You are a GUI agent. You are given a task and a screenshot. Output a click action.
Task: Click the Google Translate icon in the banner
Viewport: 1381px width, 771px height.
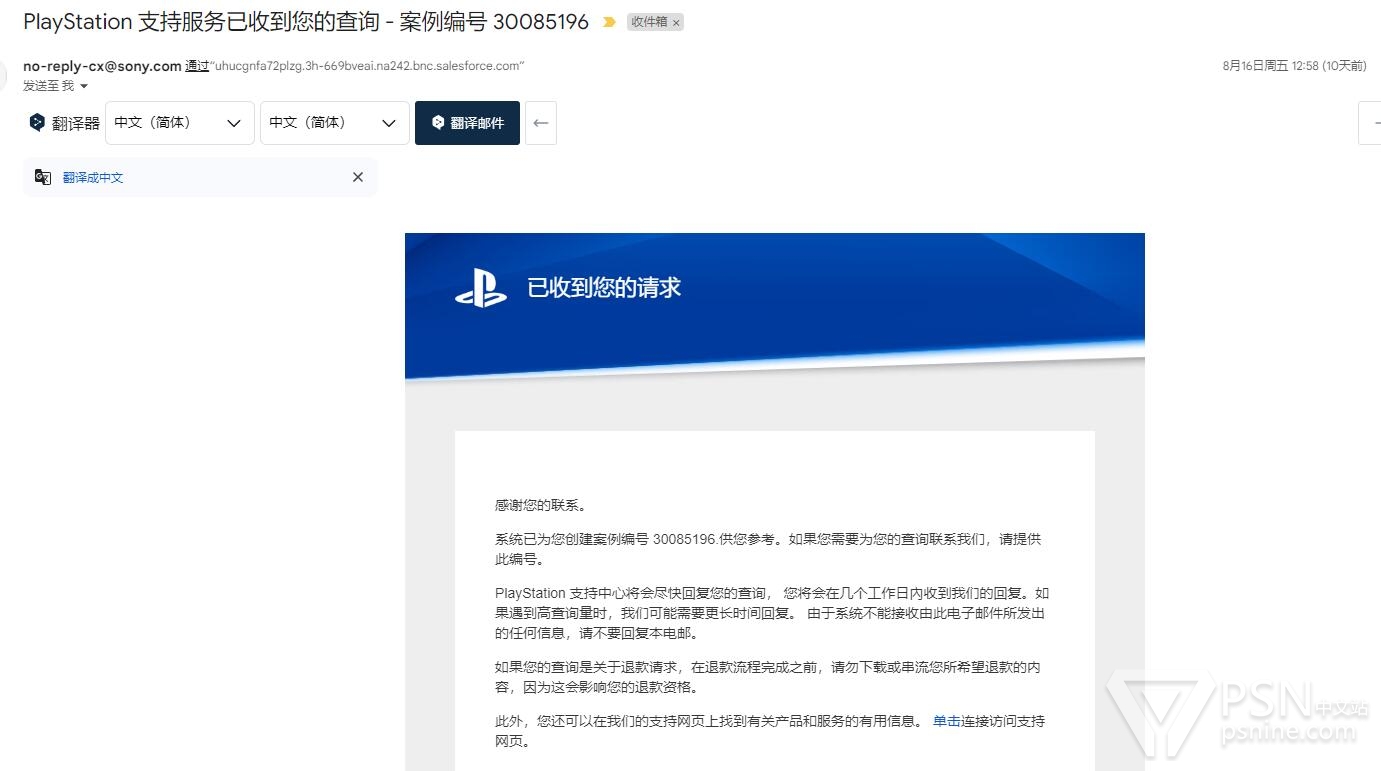[43, 177]
